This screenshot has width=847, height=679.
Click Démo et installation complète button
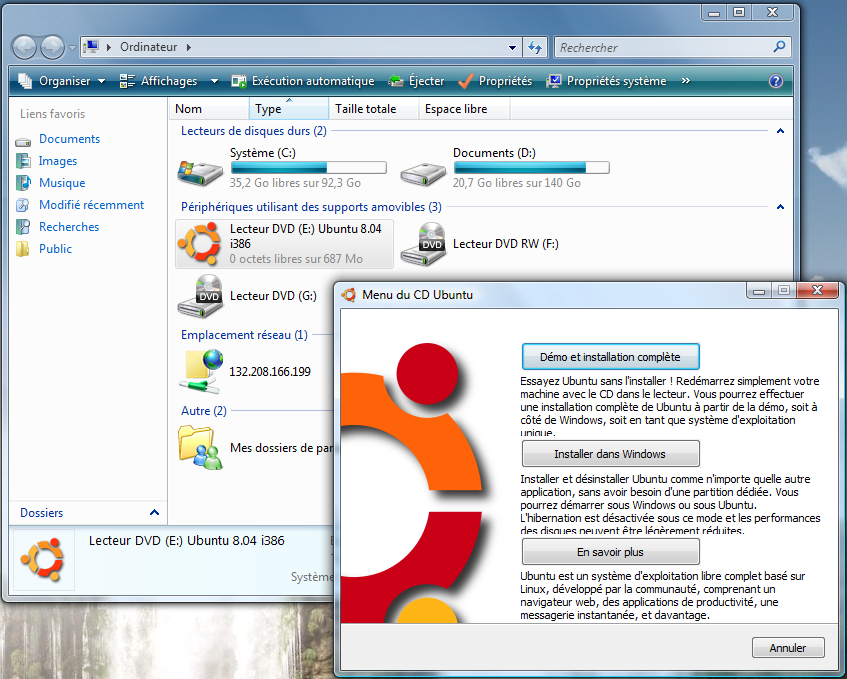[x=610, y=357]
